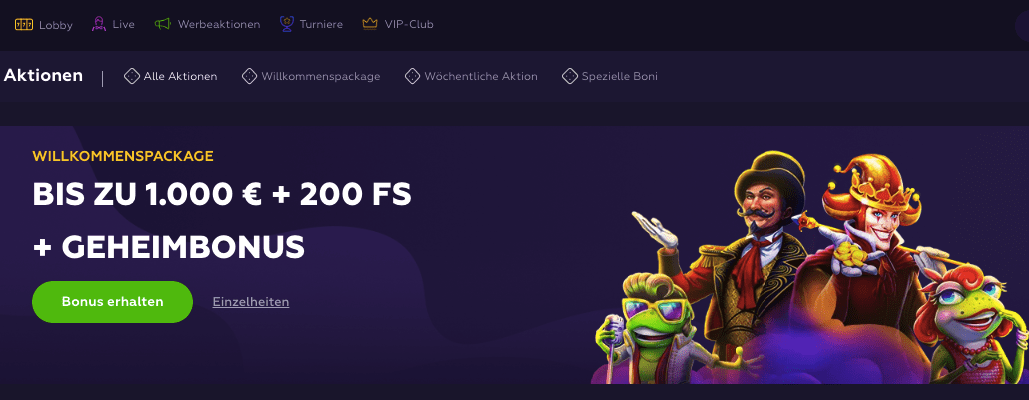Go to the Turniere text link
Screen dimensions: 1029x400
point(321,24)
